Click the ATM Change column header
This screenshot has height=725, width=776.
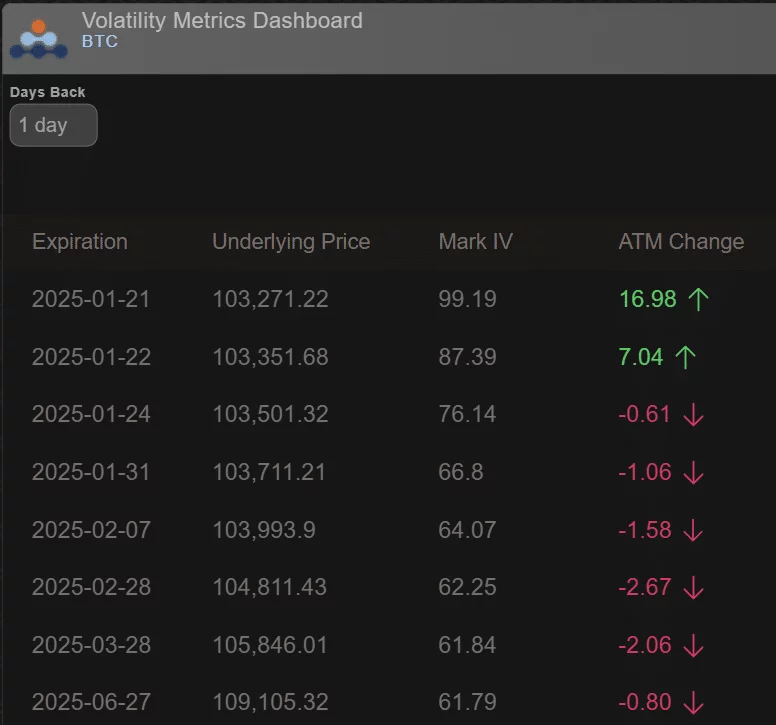click(x=681, y=242)
